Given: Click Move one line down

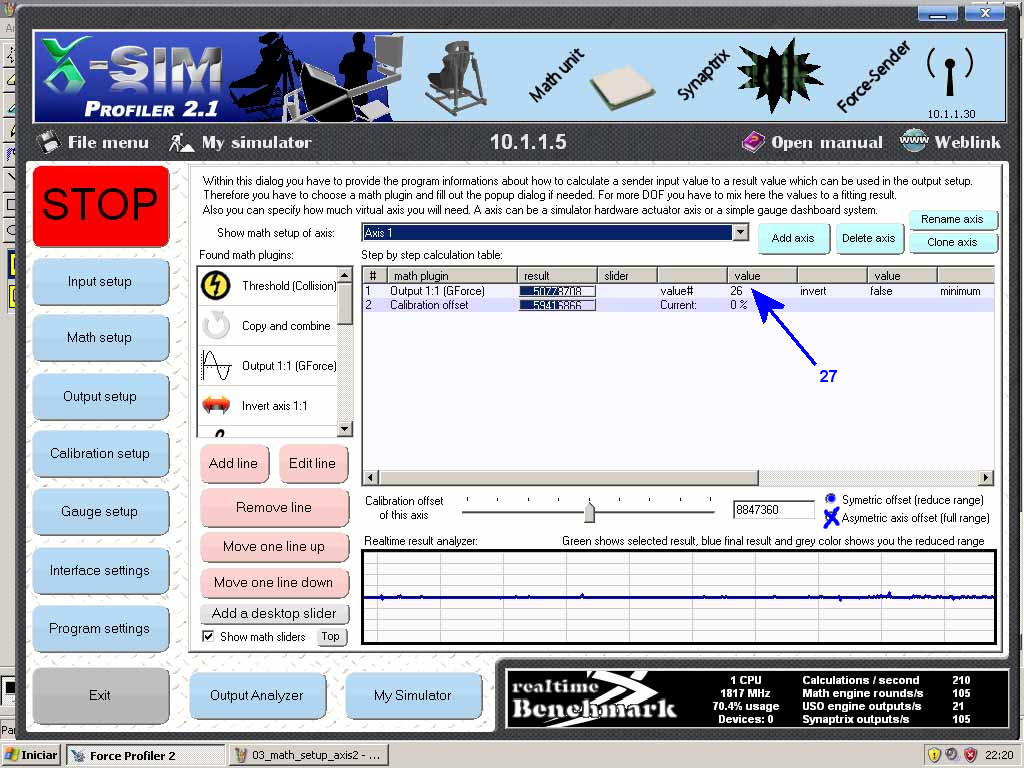Looking at the screenshot, I should (274, 583).
